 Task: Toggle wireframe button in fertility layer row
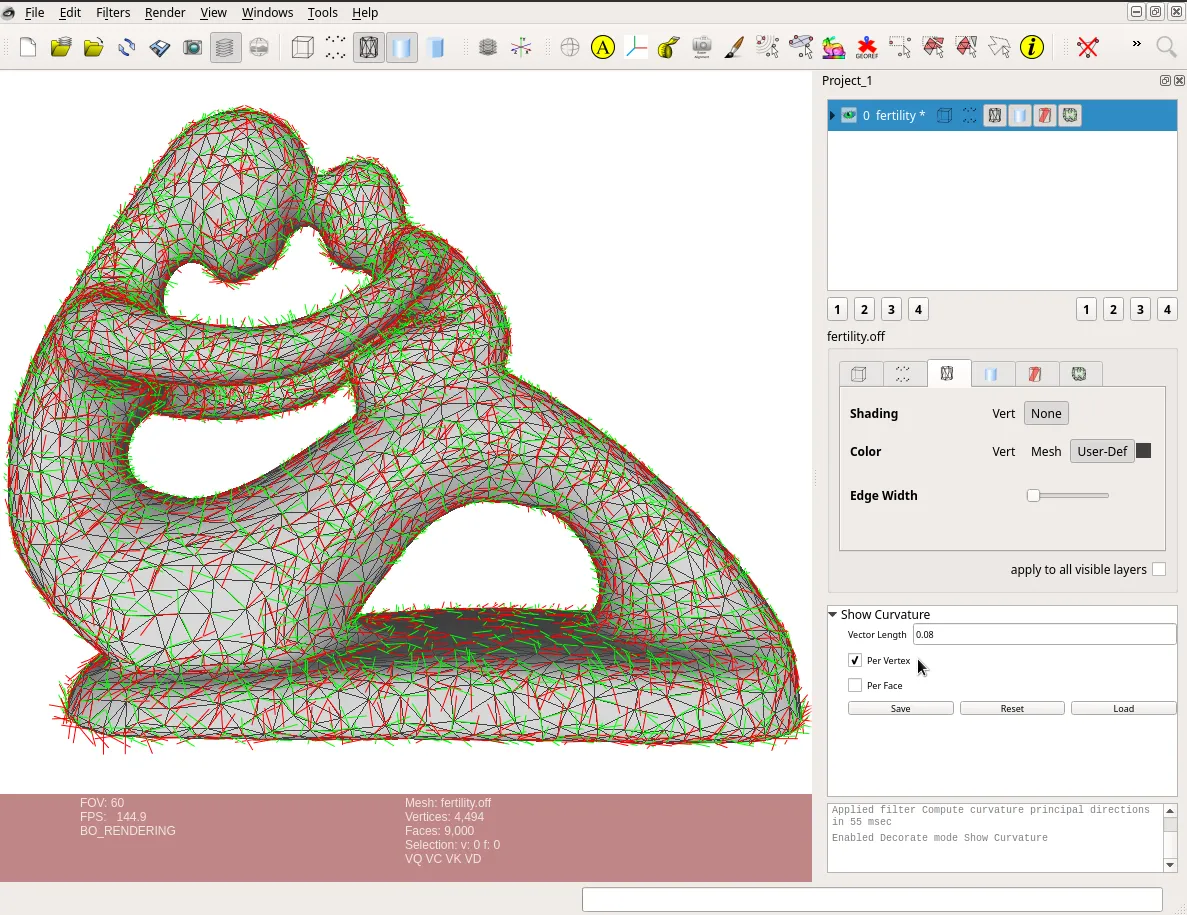(x=995, y=116)
